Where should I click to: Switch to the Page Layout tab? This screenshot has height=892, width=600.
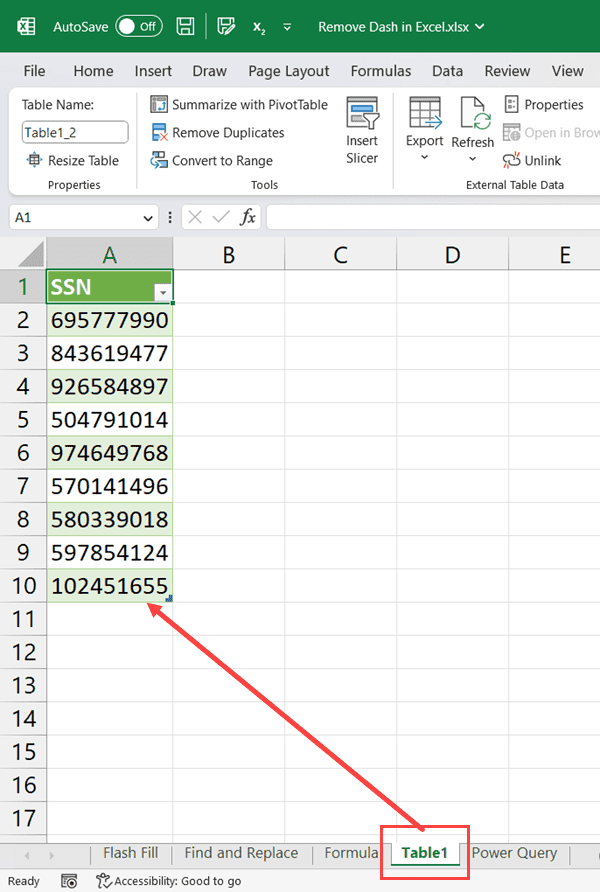[x=288, y=71]
